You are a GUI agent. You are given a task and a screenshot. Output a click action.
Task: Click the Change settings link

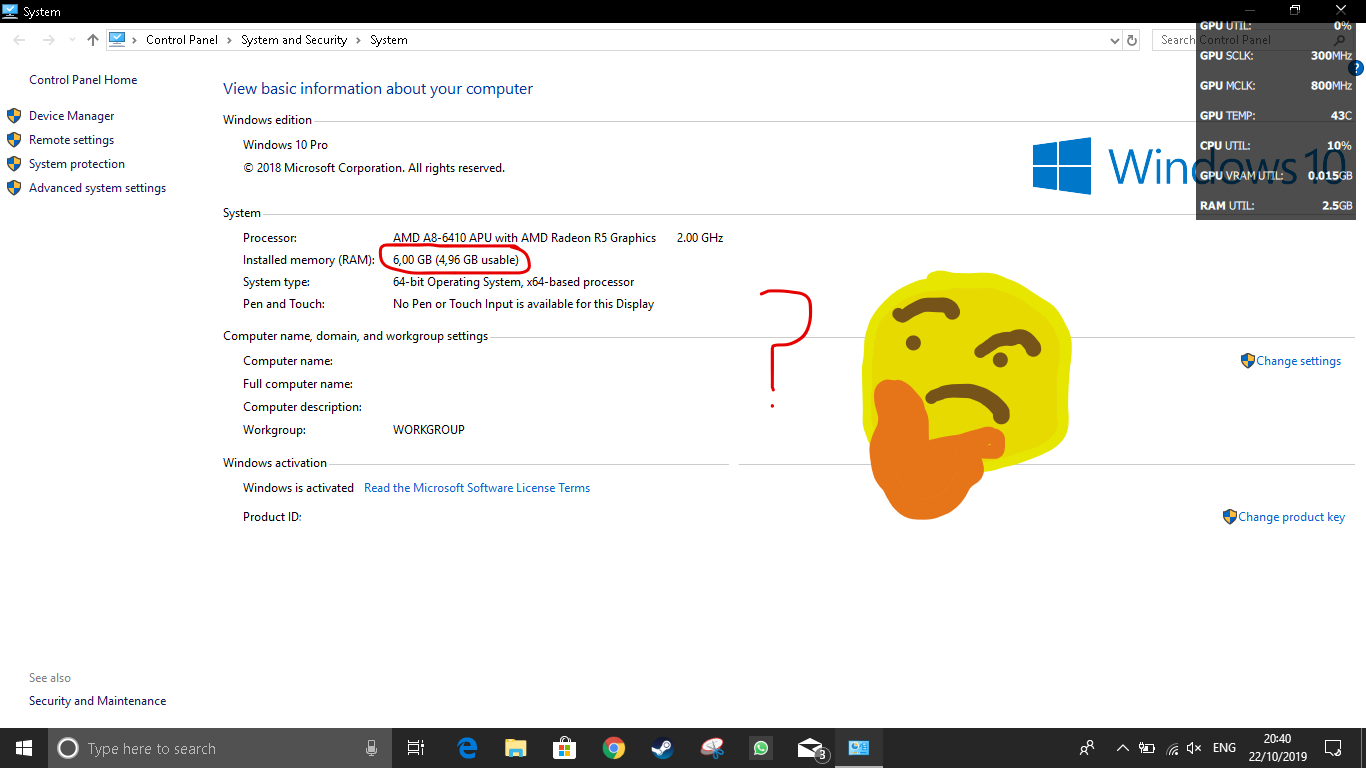click(1298, 361)
